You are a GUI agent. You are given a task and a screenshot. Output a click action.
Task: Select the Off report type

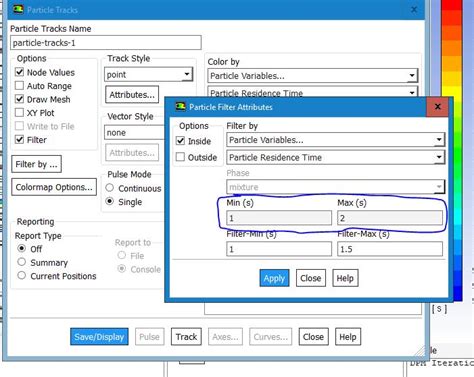pyautogui.click(x=22, y=248)
